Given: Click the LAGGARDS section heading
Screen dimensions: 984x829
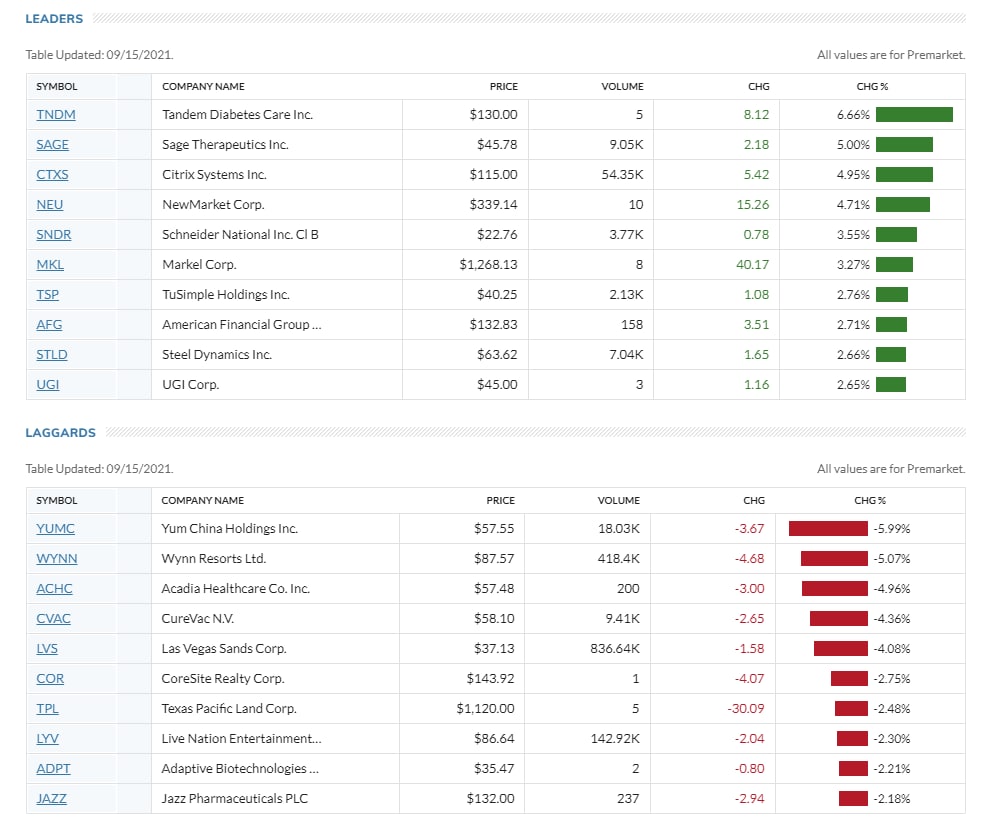Looking at the screenshot, I should tap(60, 433).
